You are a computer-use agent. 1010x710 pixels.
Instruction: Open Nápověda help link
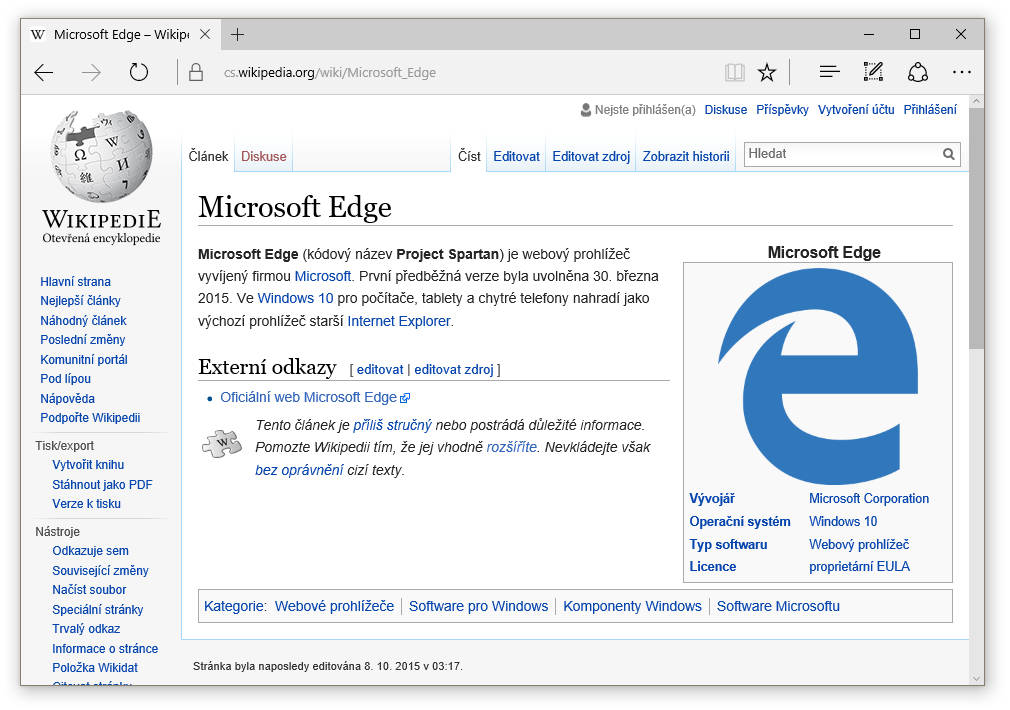point(68,398)
